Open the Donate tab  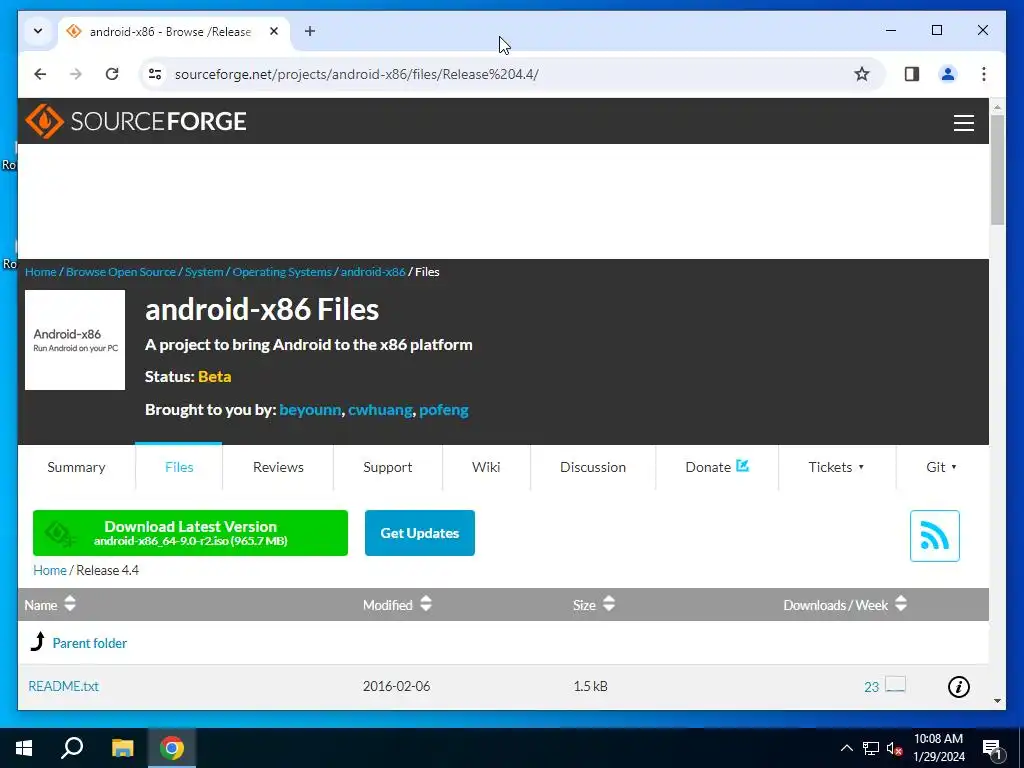716,467
